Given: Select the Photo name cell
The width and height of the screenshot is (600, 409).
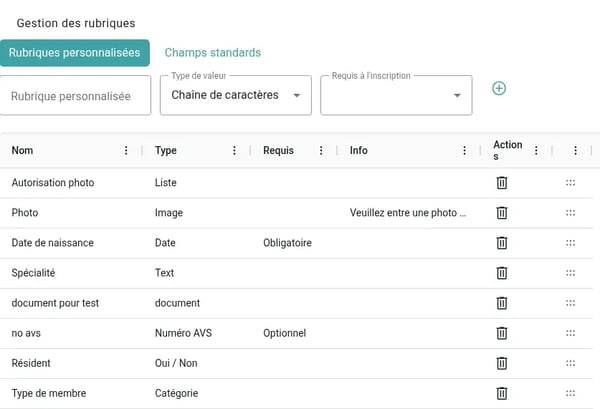Looking at the screenshot, I should click(25, 213).
